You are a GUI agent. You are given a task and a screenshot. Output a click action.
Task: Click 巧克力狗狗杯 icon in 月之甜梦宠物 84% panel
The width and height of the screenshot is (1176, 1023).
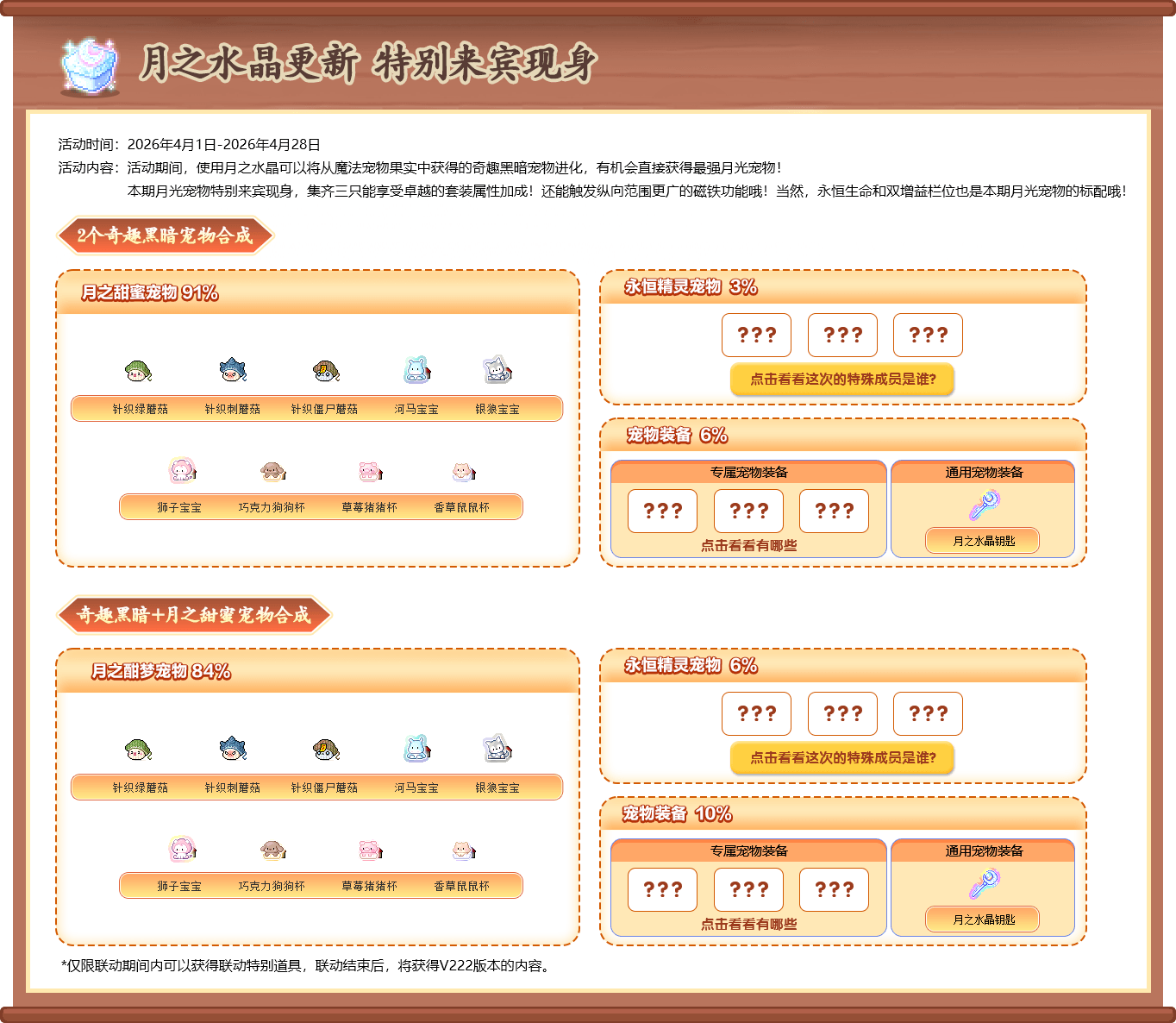(x=272, y=850)
